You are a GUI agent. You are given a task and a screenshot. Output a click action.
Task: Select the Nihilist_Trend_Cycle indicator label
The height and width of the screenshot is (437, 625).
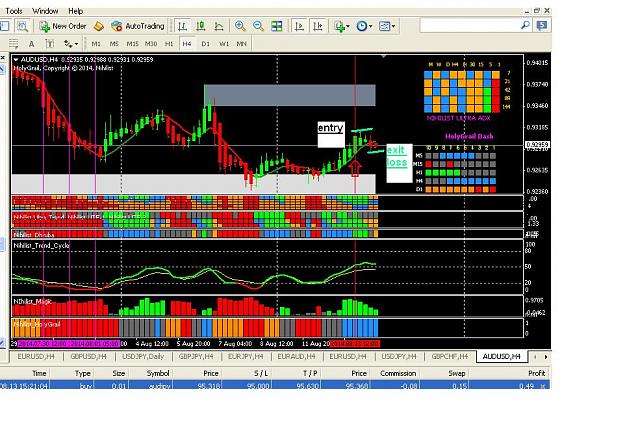tap(41, 246)
